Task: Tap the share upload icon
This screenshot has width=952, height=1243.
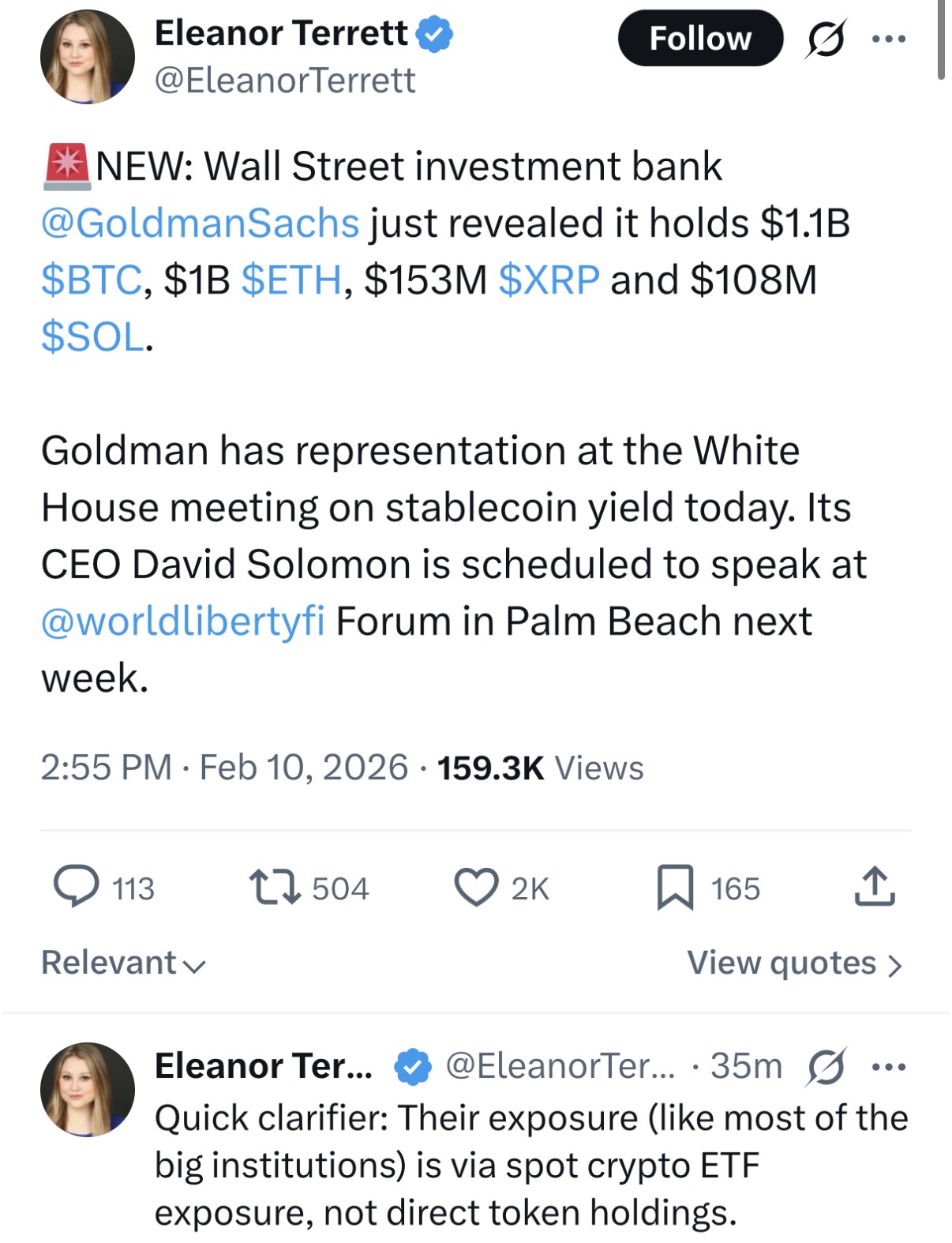Action: click(875, 887)
